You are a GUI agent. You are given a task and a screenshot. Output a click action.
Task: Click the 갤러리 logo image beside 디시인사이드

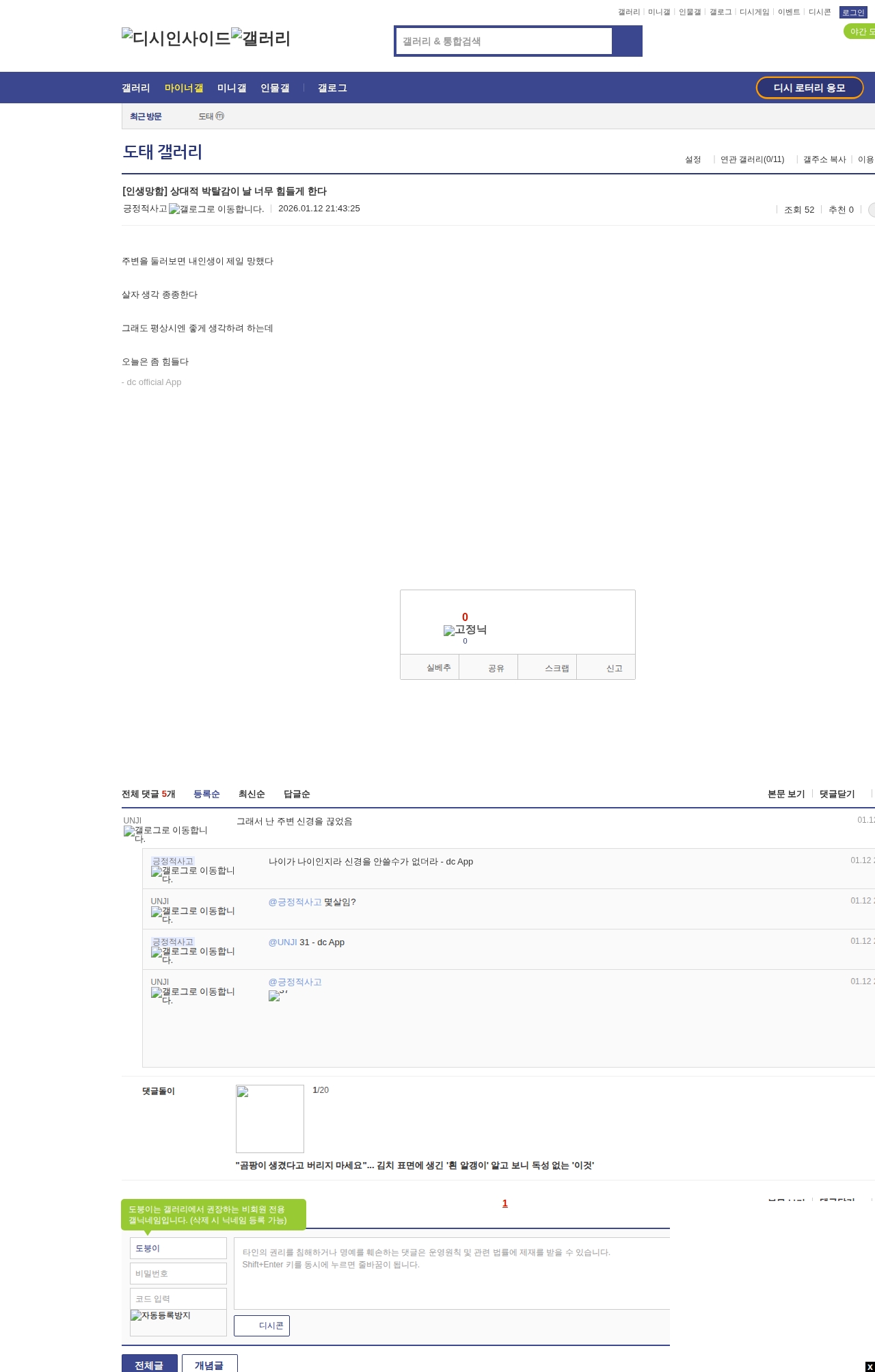click(x=261, y=38)
